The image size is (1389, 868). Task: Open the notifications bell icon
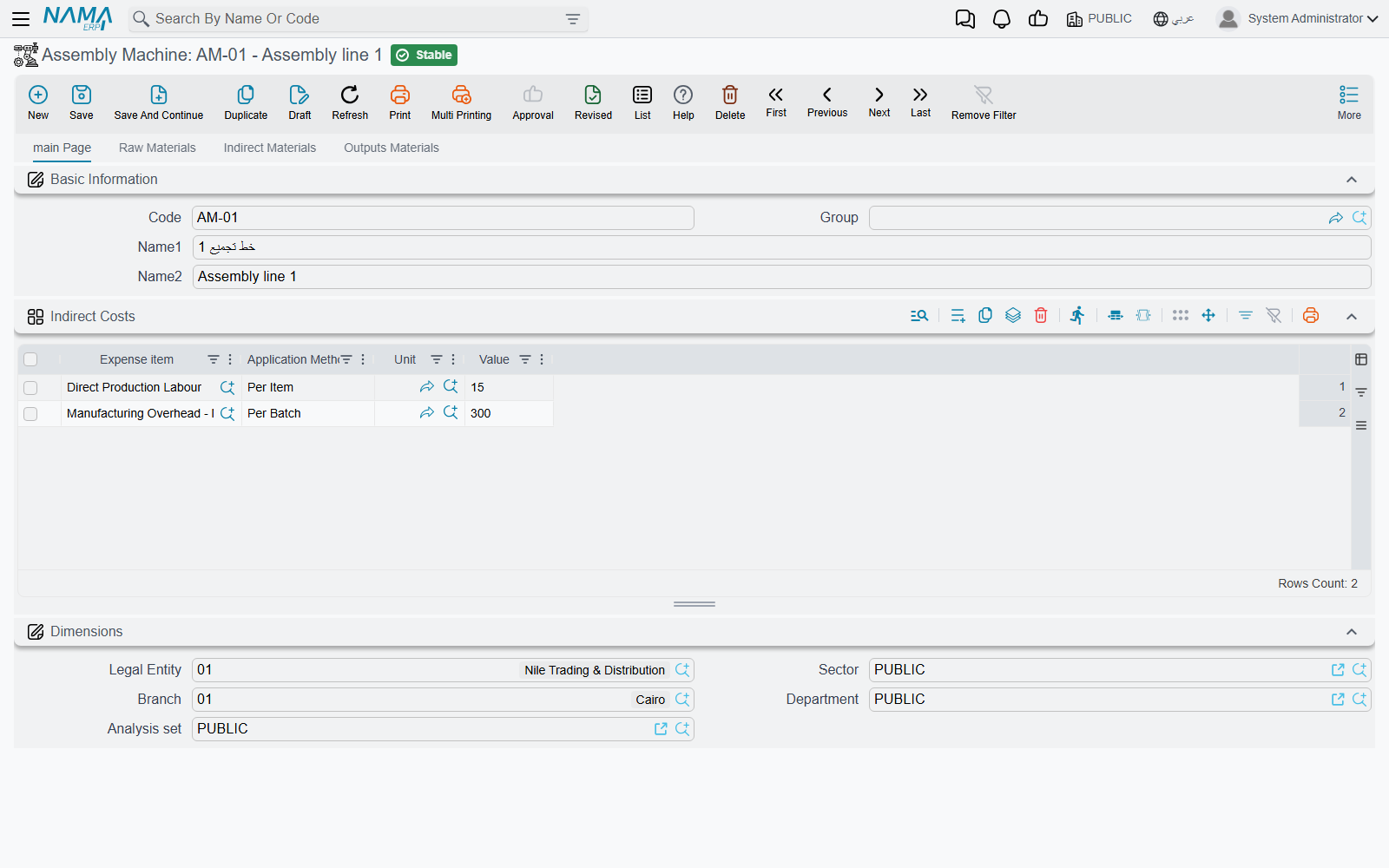click(x=1002, y=19)
